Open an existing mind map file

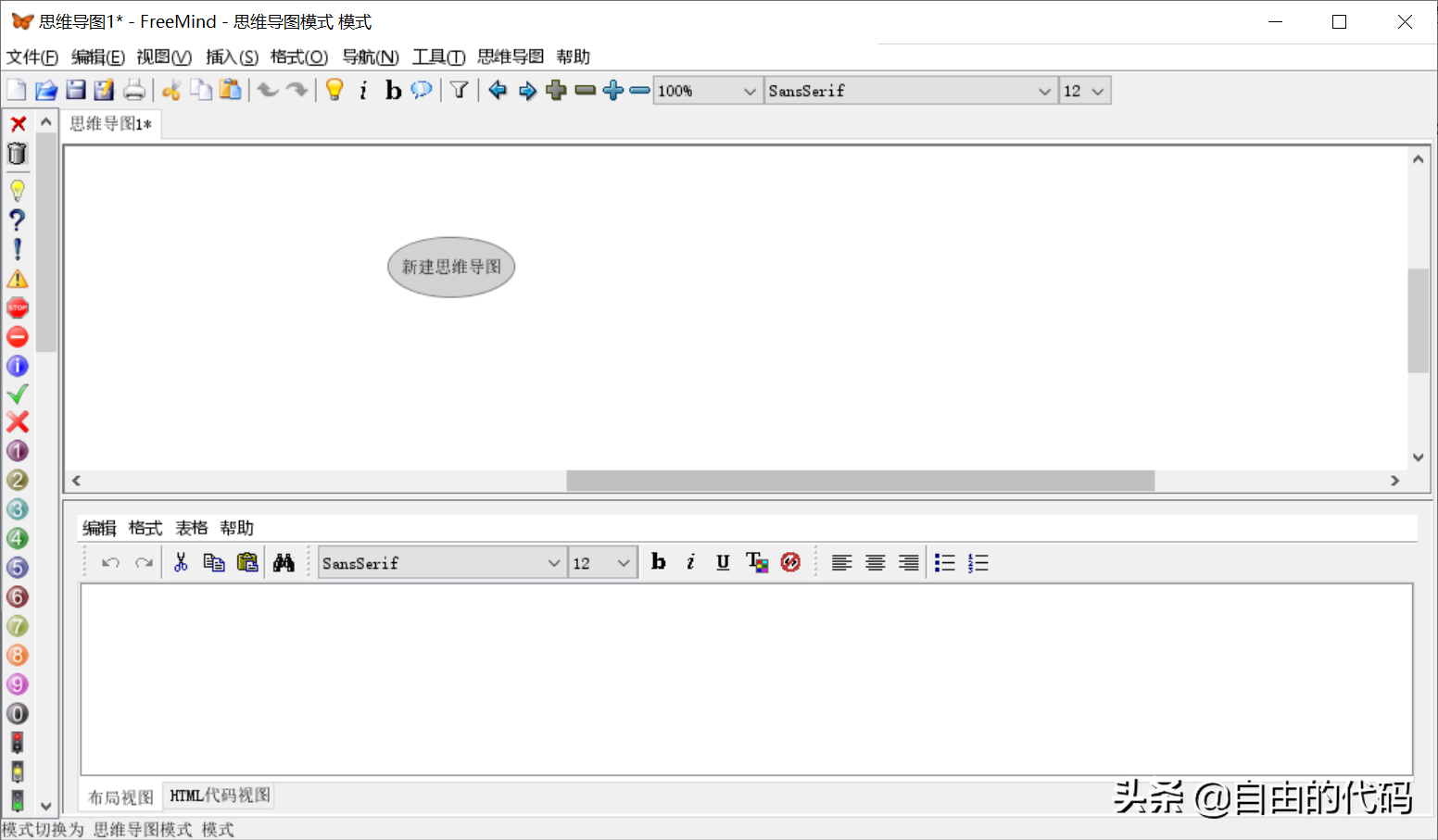(x=46, y=90)
